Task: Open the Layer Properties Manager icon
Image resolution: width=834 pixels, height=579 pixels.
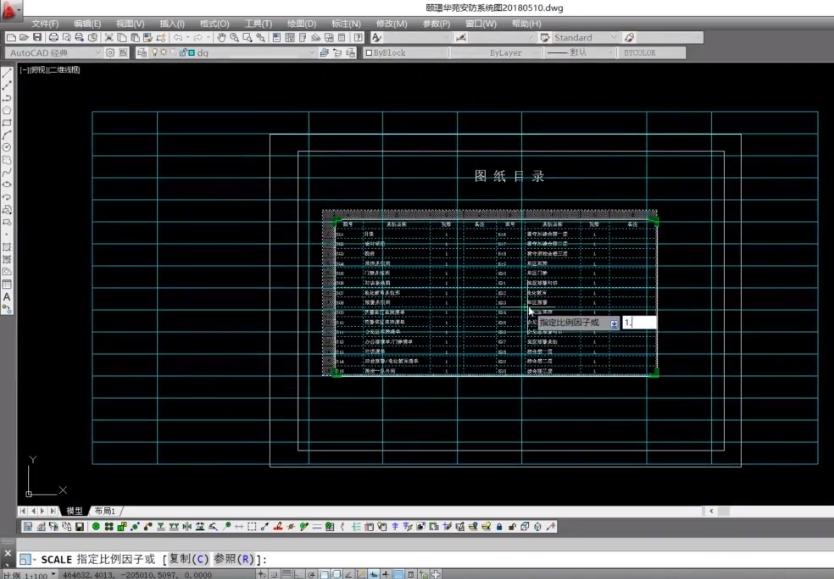Action: 142,53
